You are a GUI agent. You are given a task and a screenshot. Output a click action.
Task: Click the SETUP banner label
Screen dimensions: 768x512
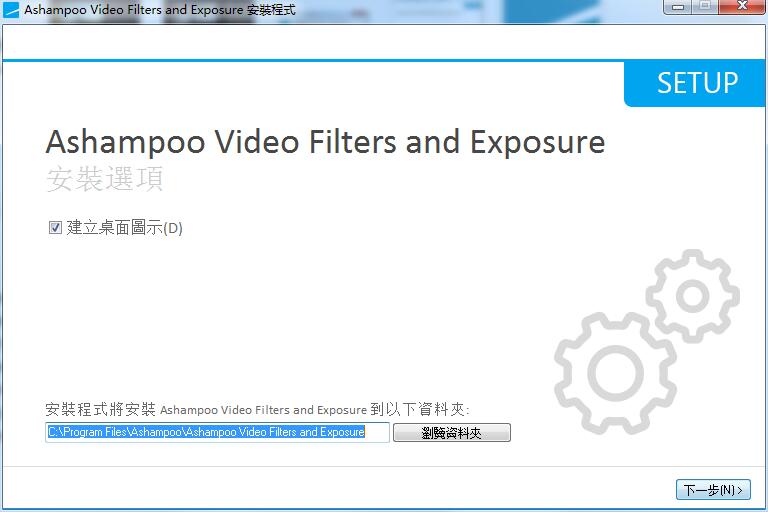pyautogui.click(x=697, y=83)
